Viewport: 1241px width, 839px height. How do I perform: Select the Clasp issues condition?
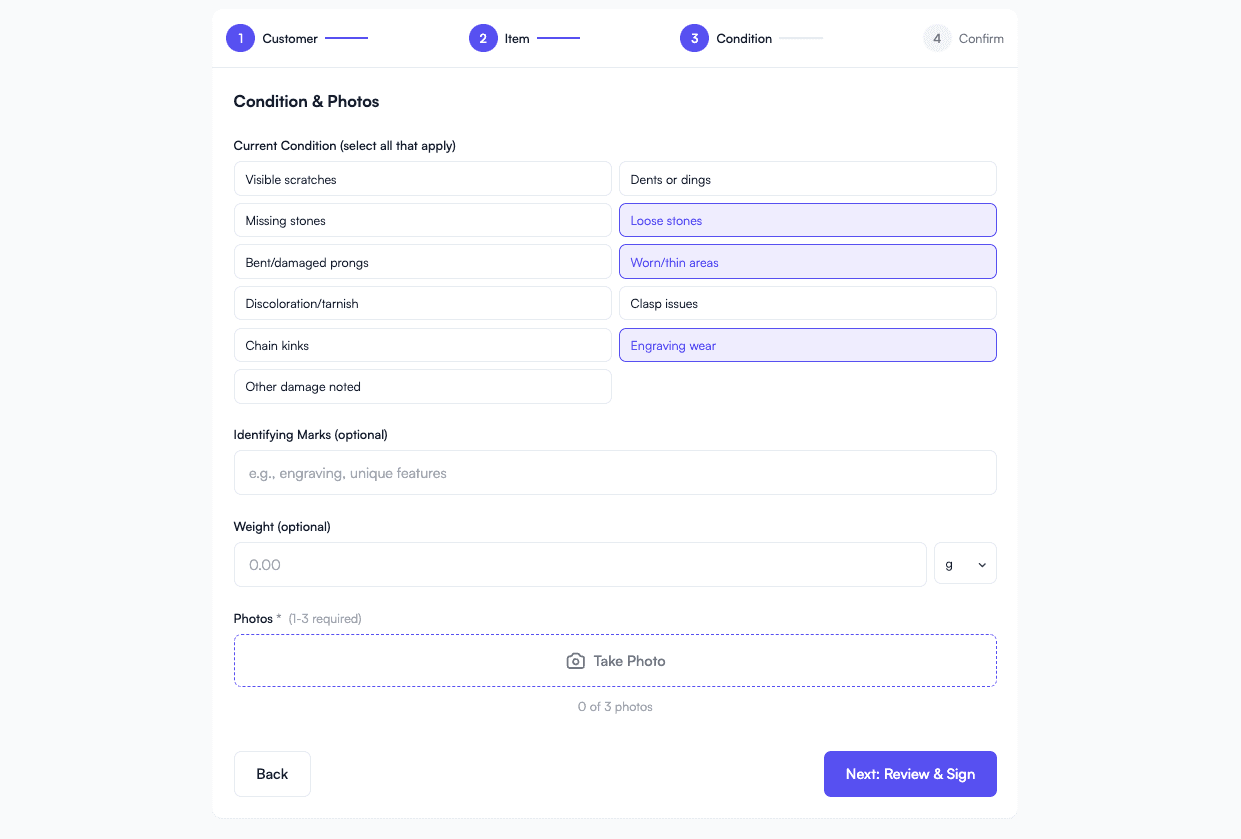coord(807,303)
